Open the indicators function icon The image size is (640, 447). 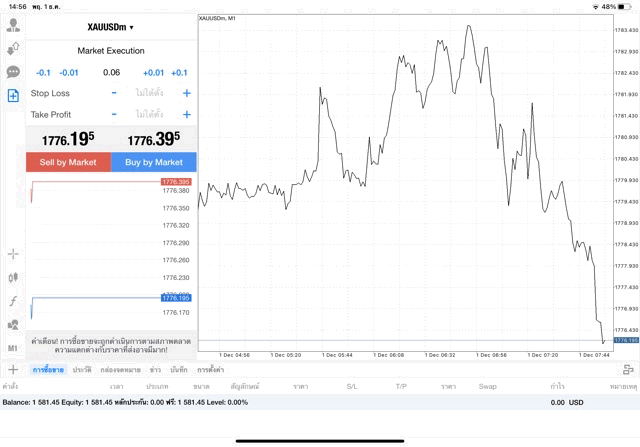tap(13, 300)
